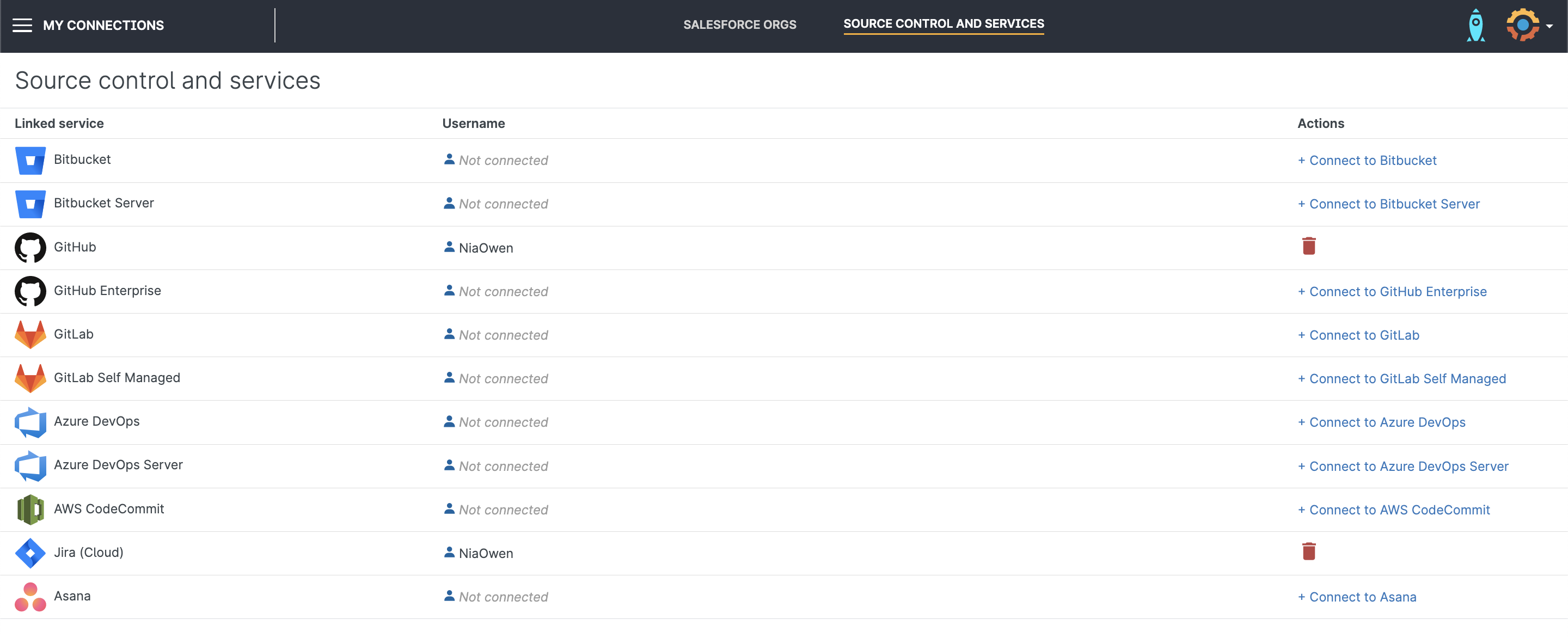
Task: Click the rocket icon in header
Action: point(1475,26)
